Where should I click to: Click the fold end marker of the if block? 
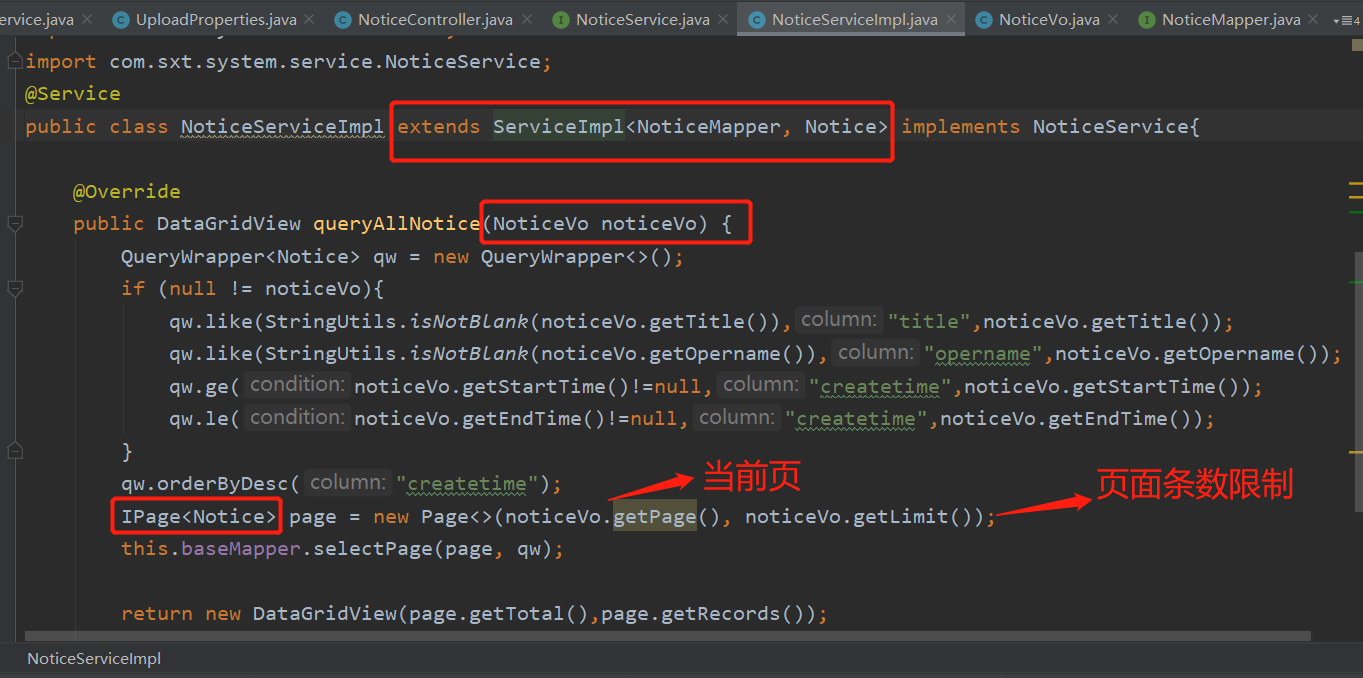[x=14, y=451]
